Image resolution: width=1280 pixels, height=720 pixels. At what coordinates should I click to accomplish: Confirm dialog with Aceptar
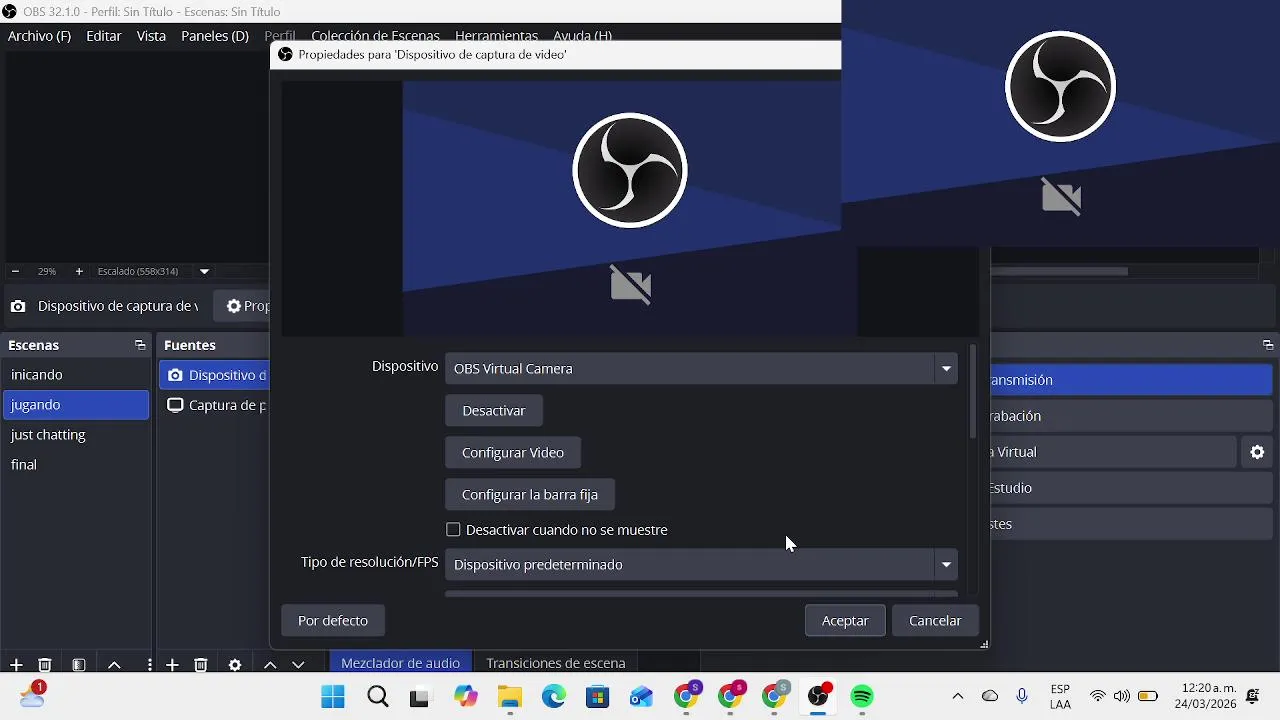point(845,621)
